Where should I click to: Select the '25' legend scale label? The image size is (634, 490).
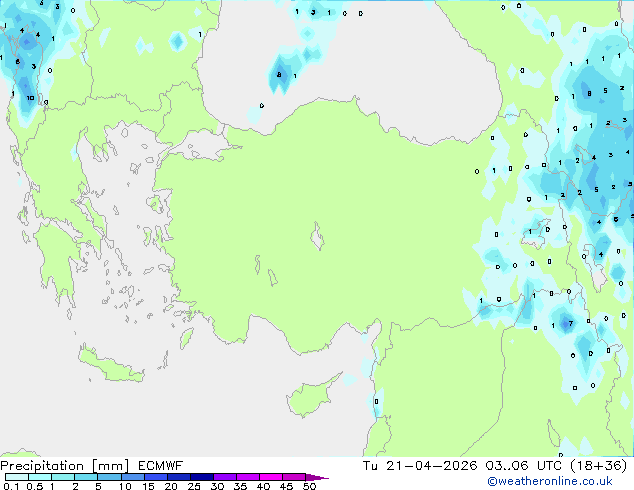pos(194,486)
